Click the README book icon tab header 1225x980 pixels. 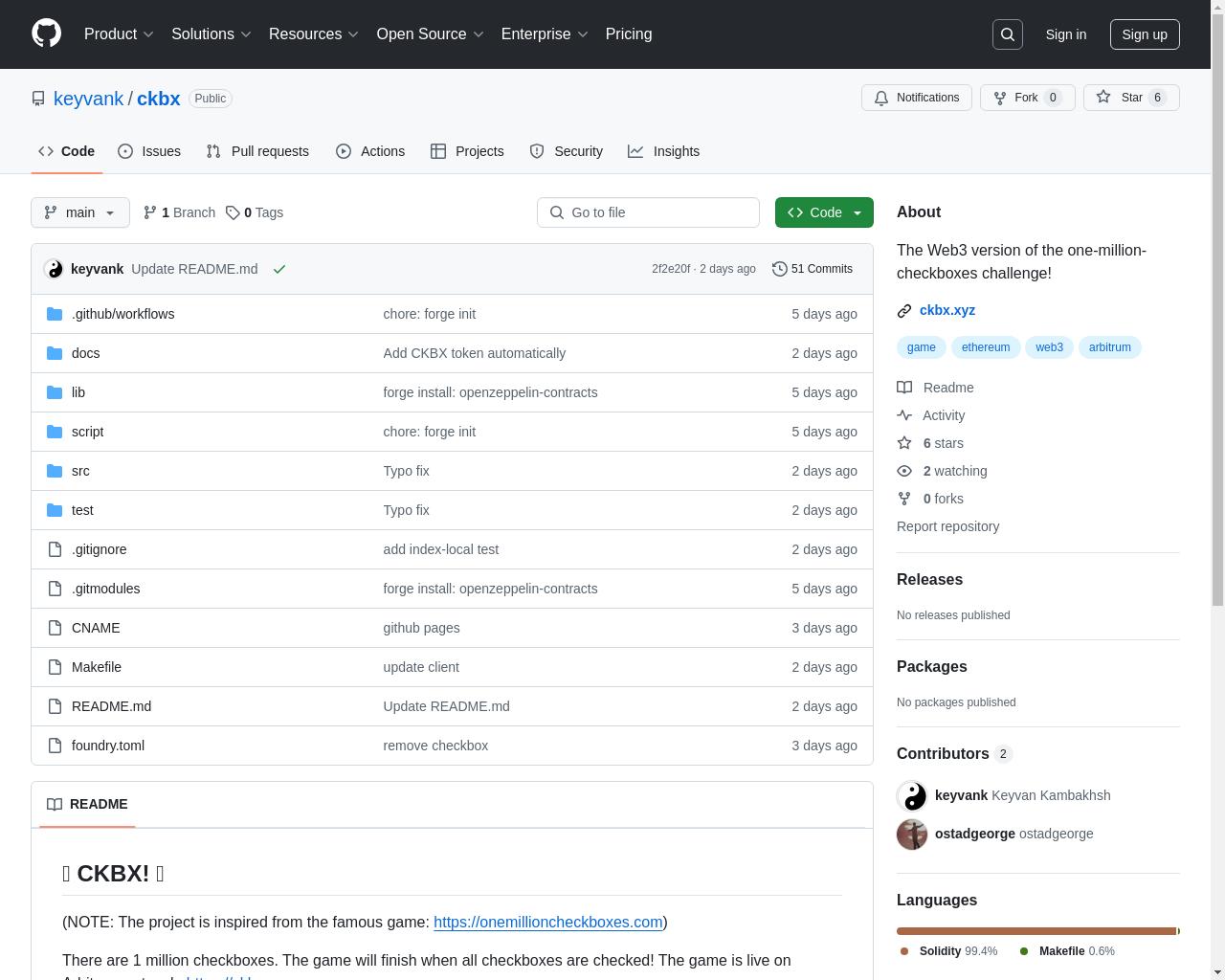coord(55,804)
